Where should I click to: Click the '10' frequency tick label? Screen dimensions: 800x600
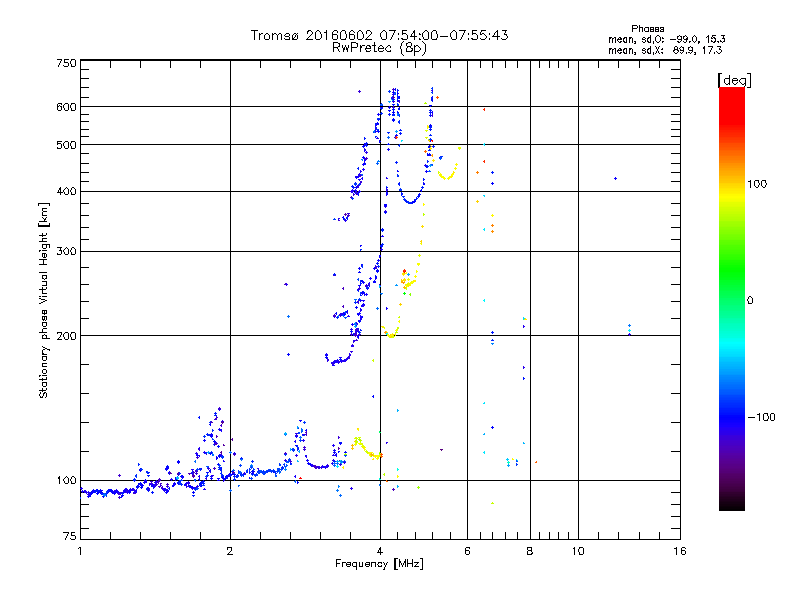tap(578, 551)
